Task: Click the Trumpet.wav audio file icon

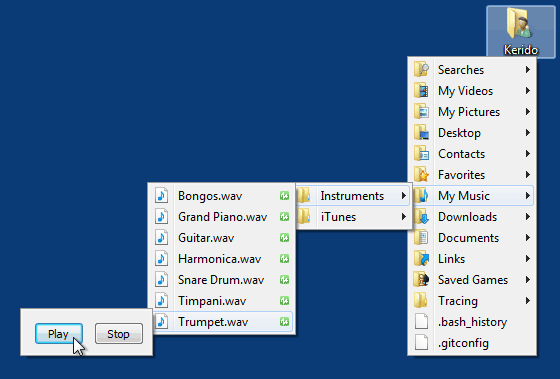Action: (161, 322)
